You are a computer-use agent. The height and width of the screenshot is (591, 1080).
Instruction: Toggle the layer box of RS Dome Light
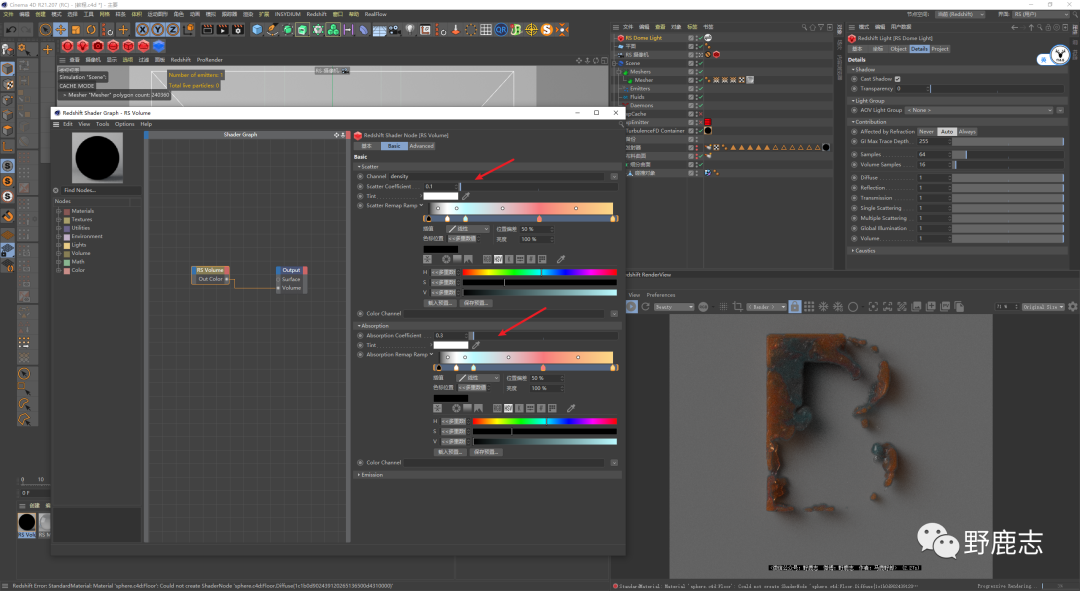click(691, 38)
